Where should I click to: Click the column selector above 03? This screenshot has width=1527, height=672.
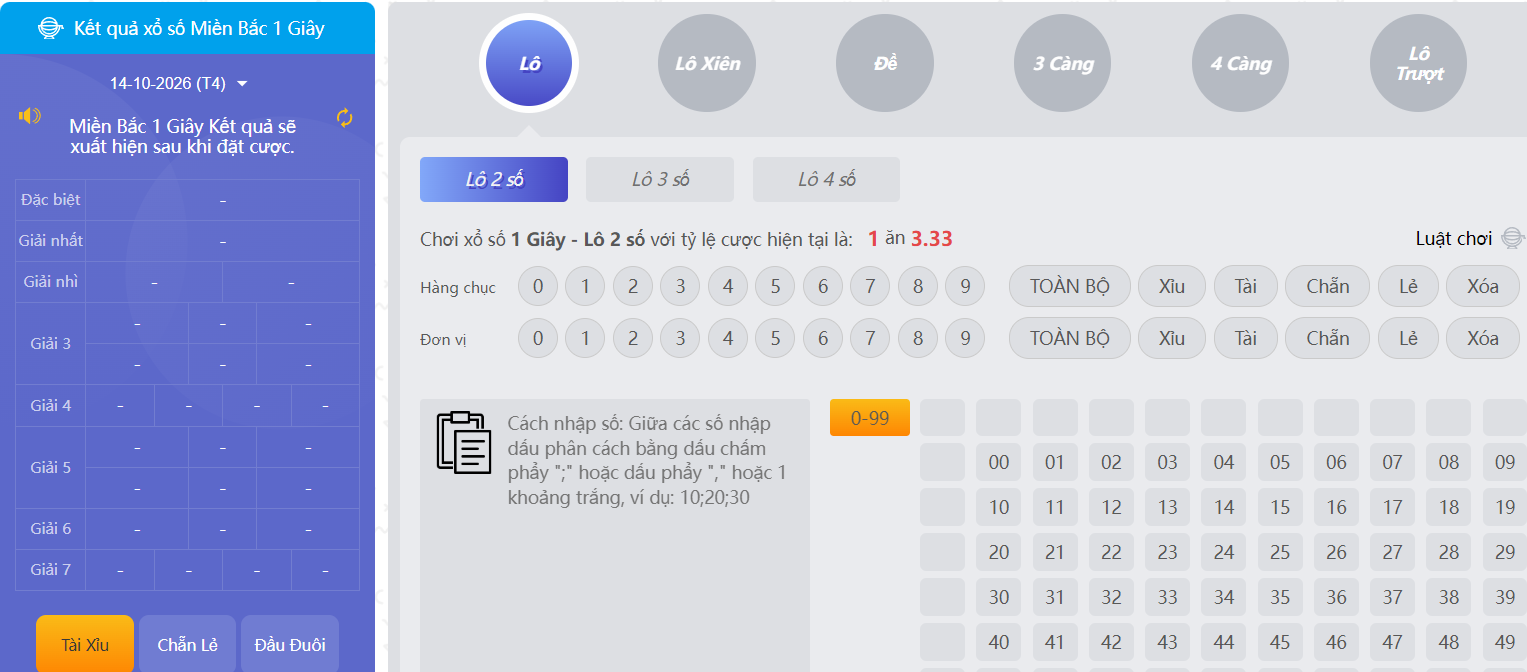pyautogui.click(x=1168, y=417)
